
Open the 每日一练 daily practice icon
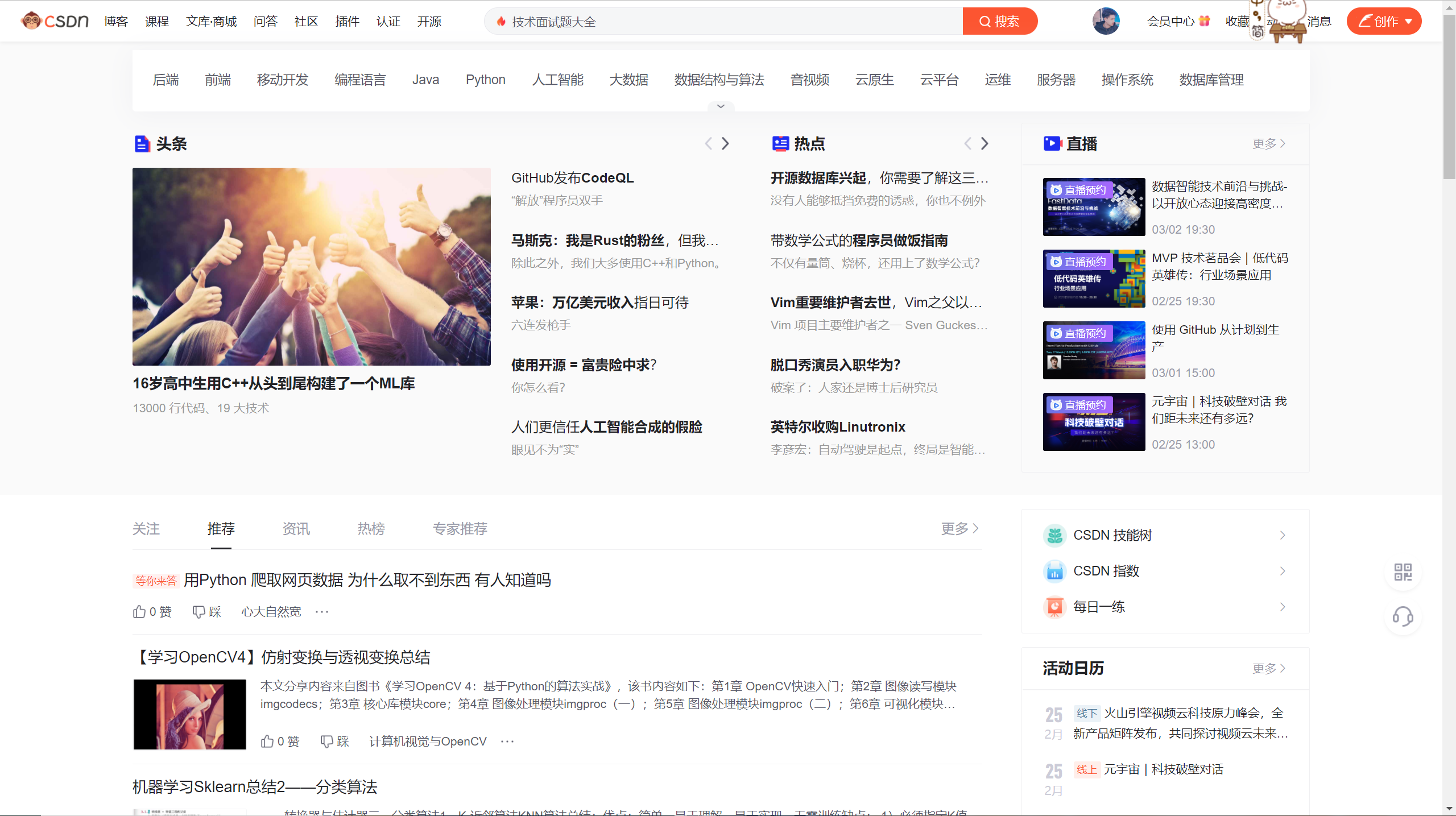[1055, 607]
